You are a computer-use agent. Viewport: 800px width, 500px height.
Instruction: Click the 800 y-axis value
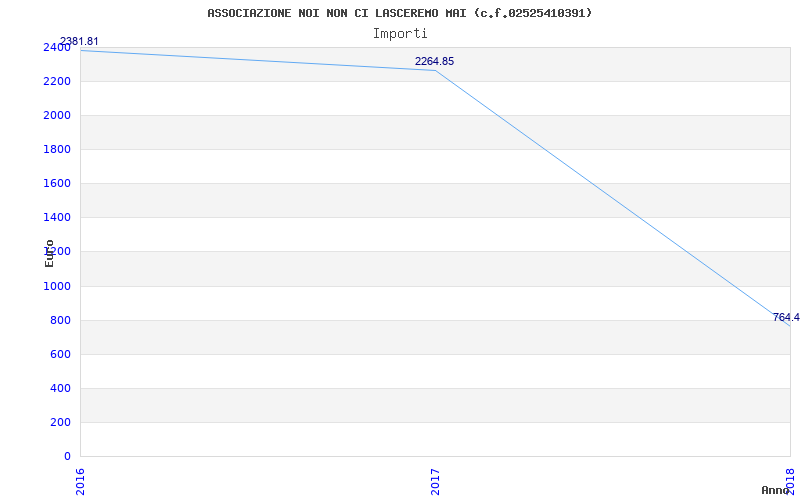pos(61,320)
